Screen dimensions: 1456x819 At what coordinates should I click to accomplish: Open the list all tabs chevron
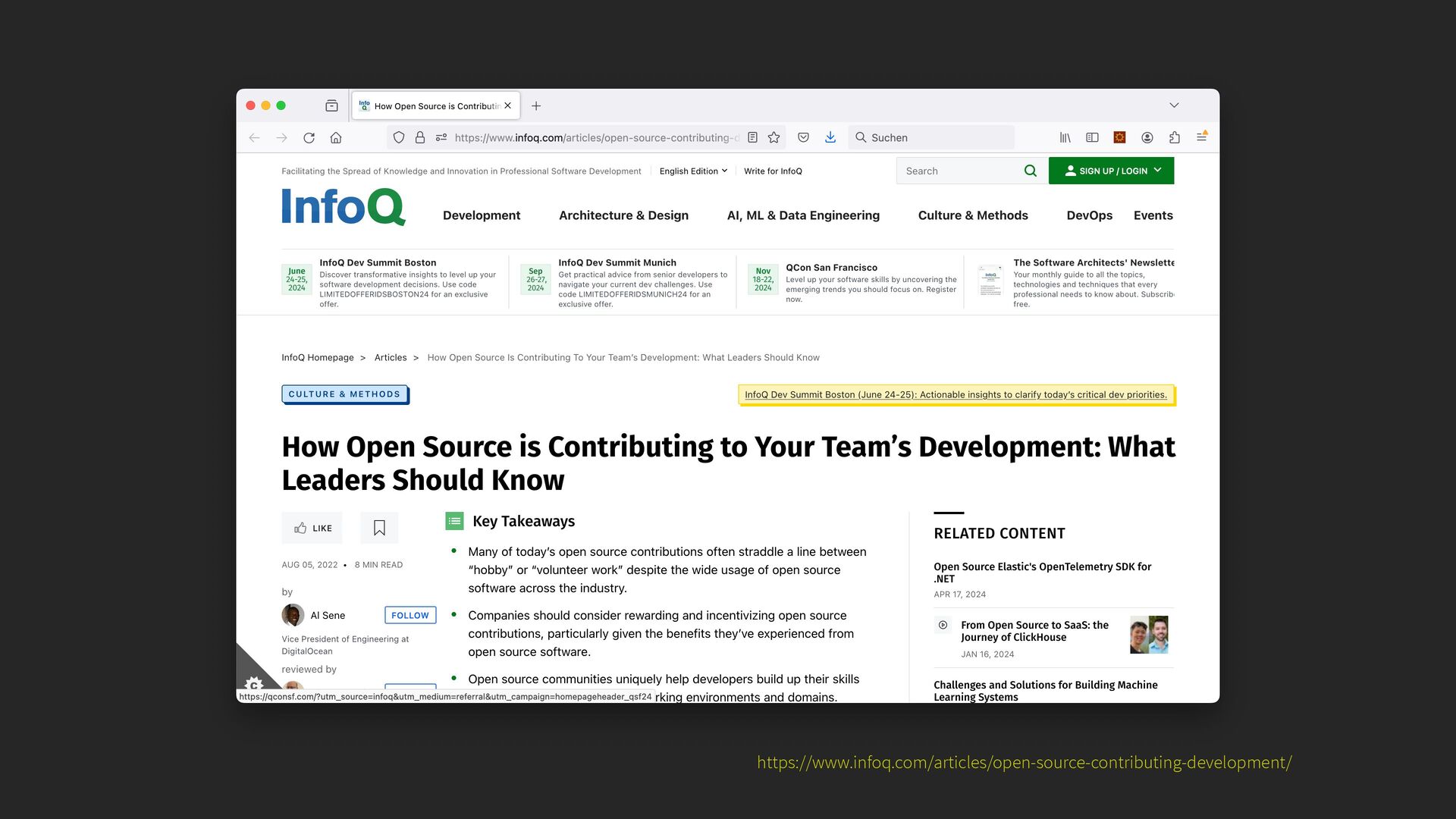coord(1174,105)
